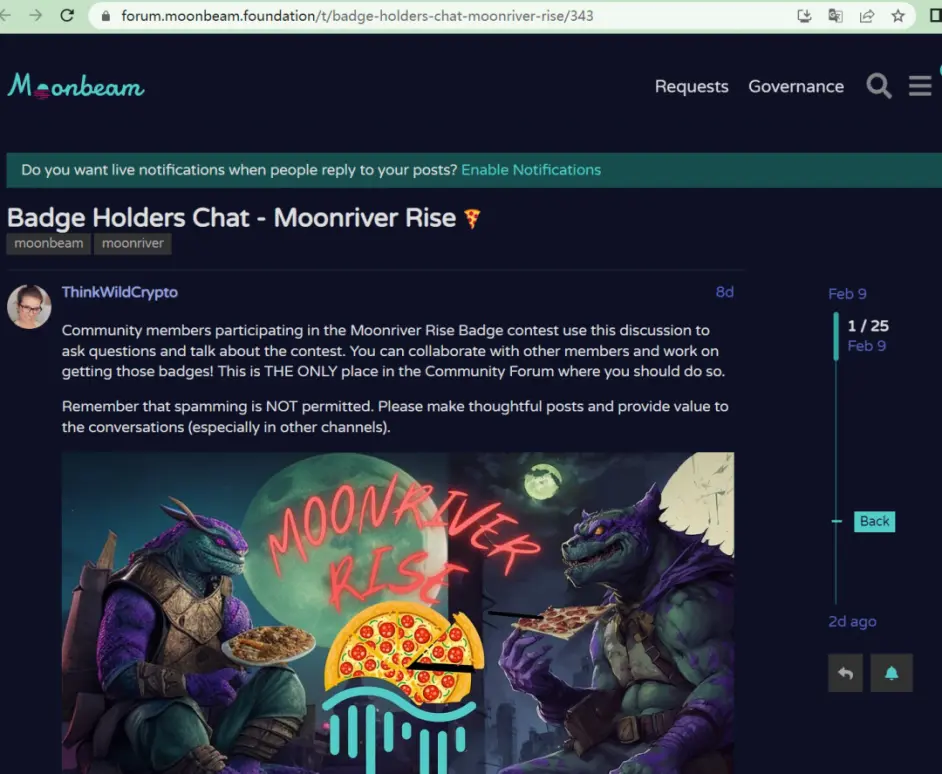The height and width of the screenshot is (774, 942).
Task: Click the pizza emoji in the title
Action: point(472,218)
